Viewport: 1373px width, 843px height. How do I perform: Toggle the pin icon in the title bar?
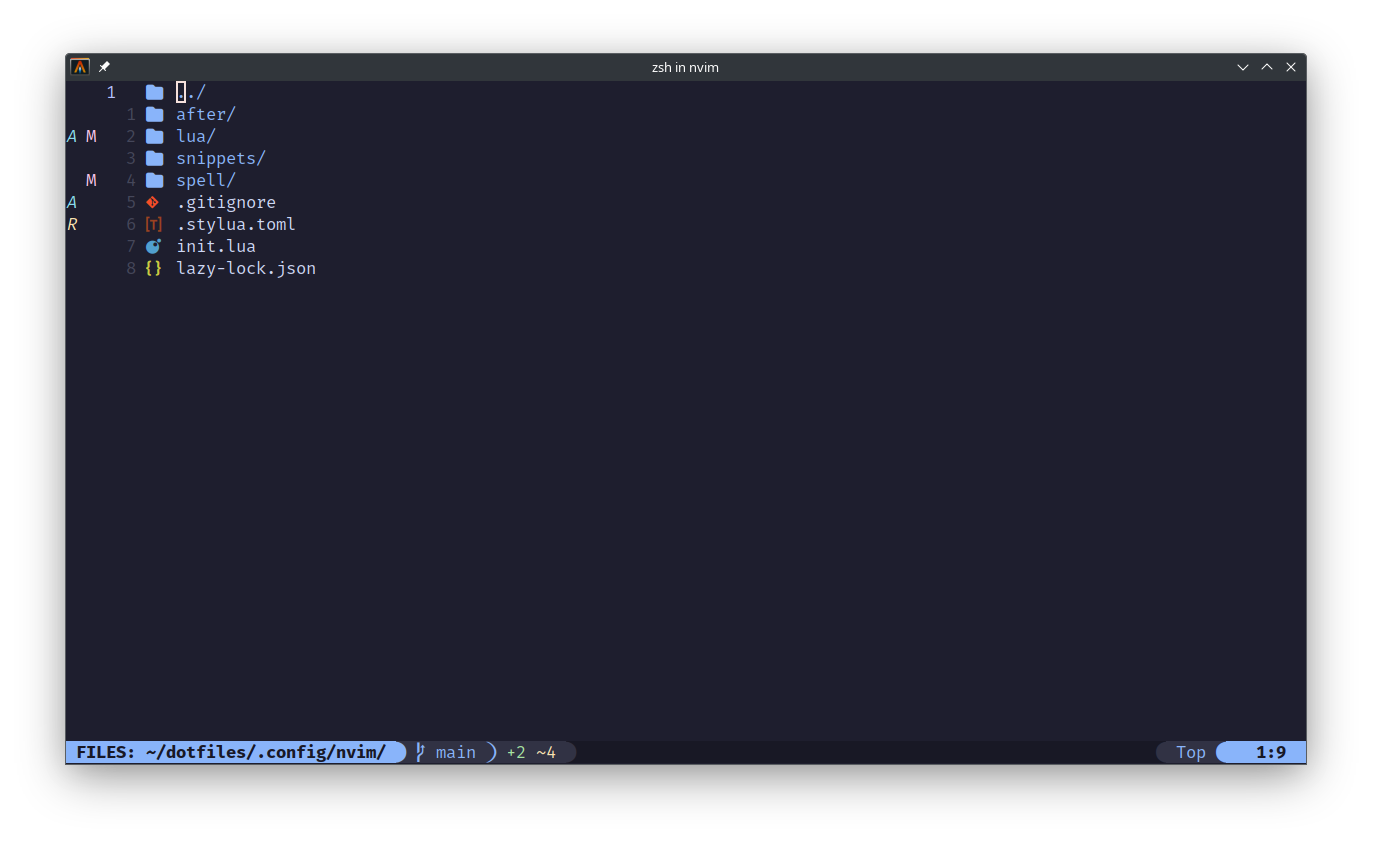[x=104, y=67]
